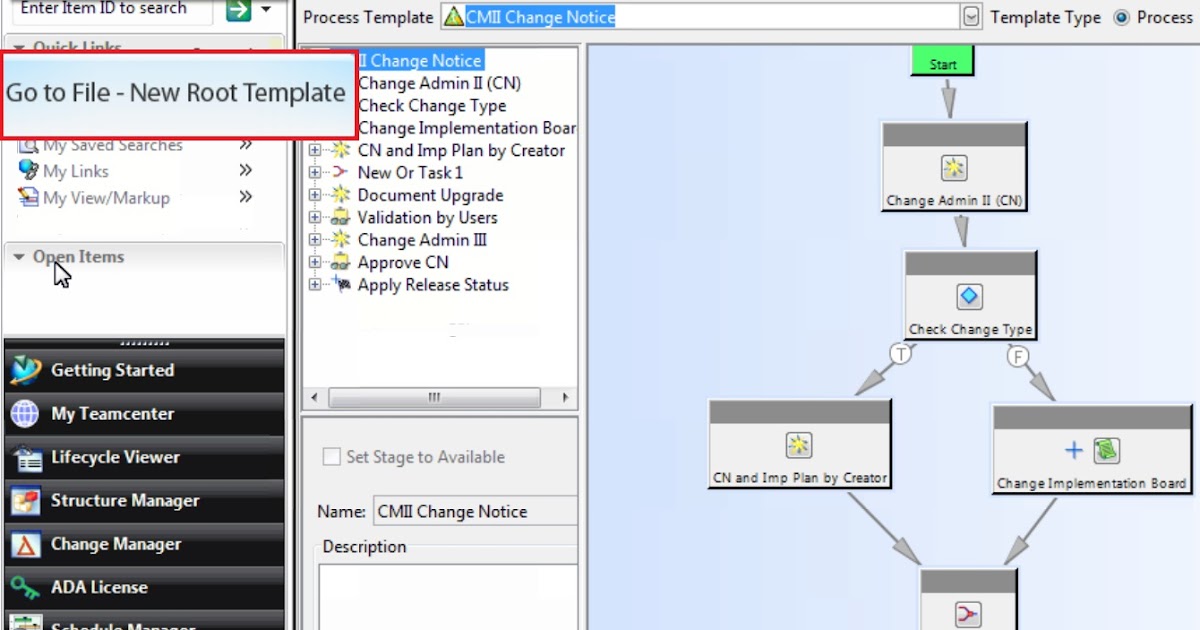
Task: Expand My View/Markup double chevron
Action: [246, 198]
